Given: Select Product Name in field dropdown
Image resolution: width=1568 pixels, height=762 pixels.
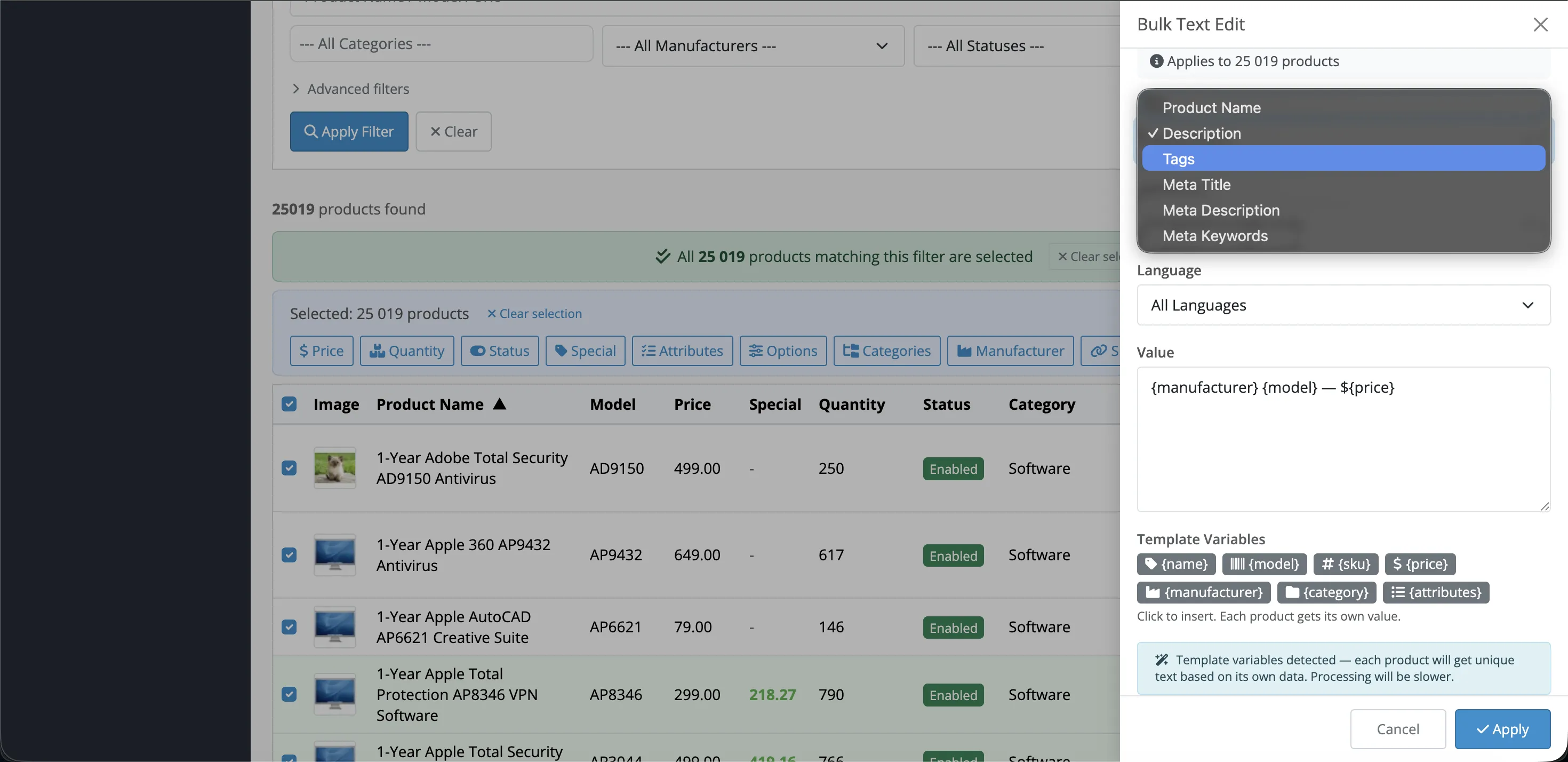Looking at the screenshot, I should tap(1343, 108).
